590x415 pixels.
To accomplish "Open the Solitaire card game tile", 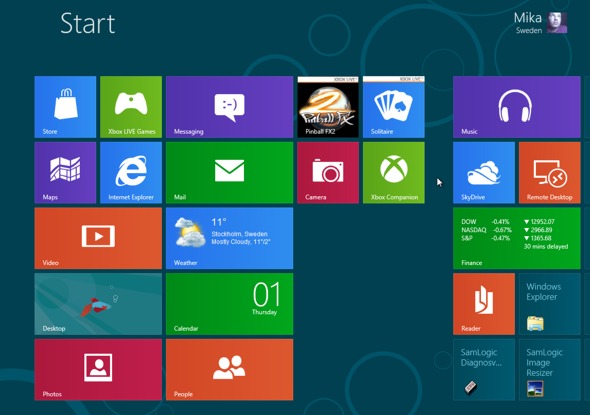I will (394, 107).
